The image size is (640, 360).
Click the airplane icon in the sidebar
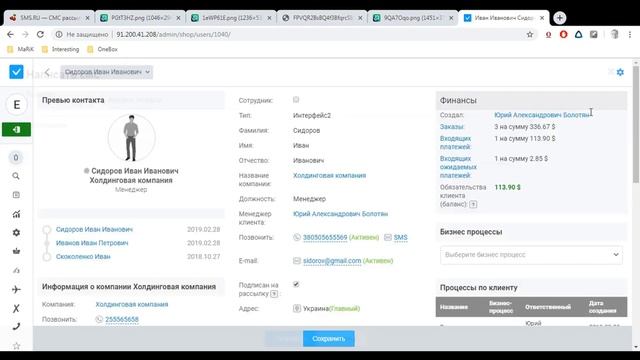[16, 289]
